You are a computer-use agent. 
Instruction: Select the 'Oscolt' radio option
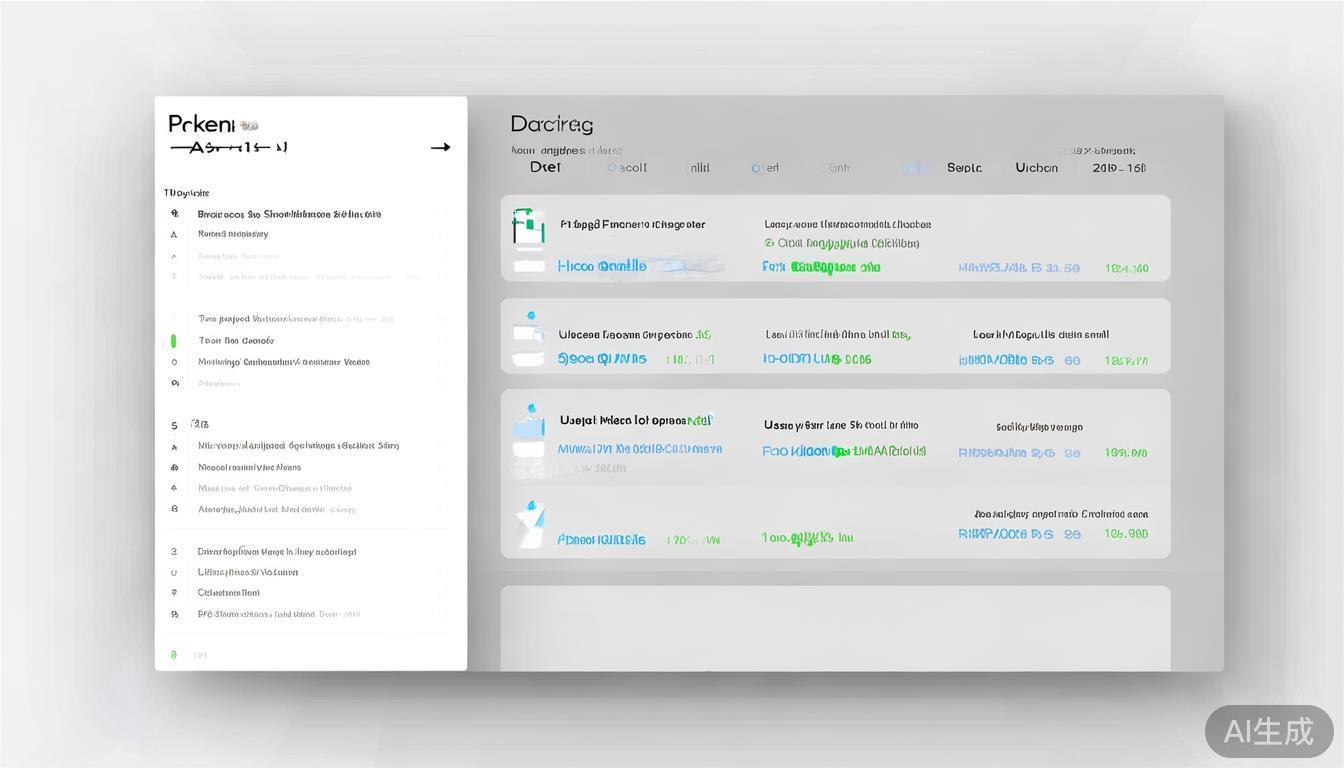(x=627, y=168)
